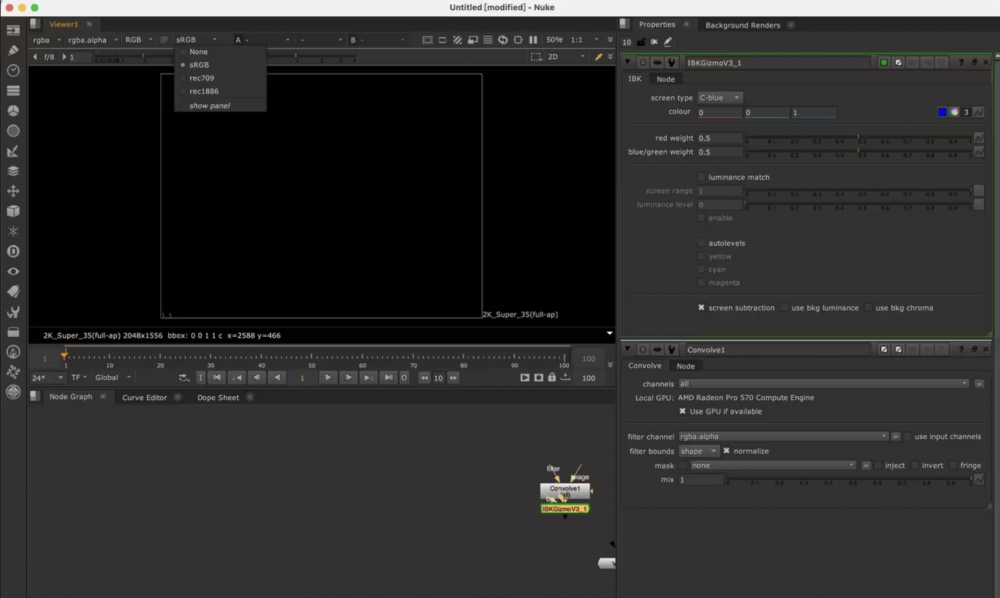Open the Convolve channels dropdown
The height and width of the screenshot is (598, 1000).
click(823, 384)
